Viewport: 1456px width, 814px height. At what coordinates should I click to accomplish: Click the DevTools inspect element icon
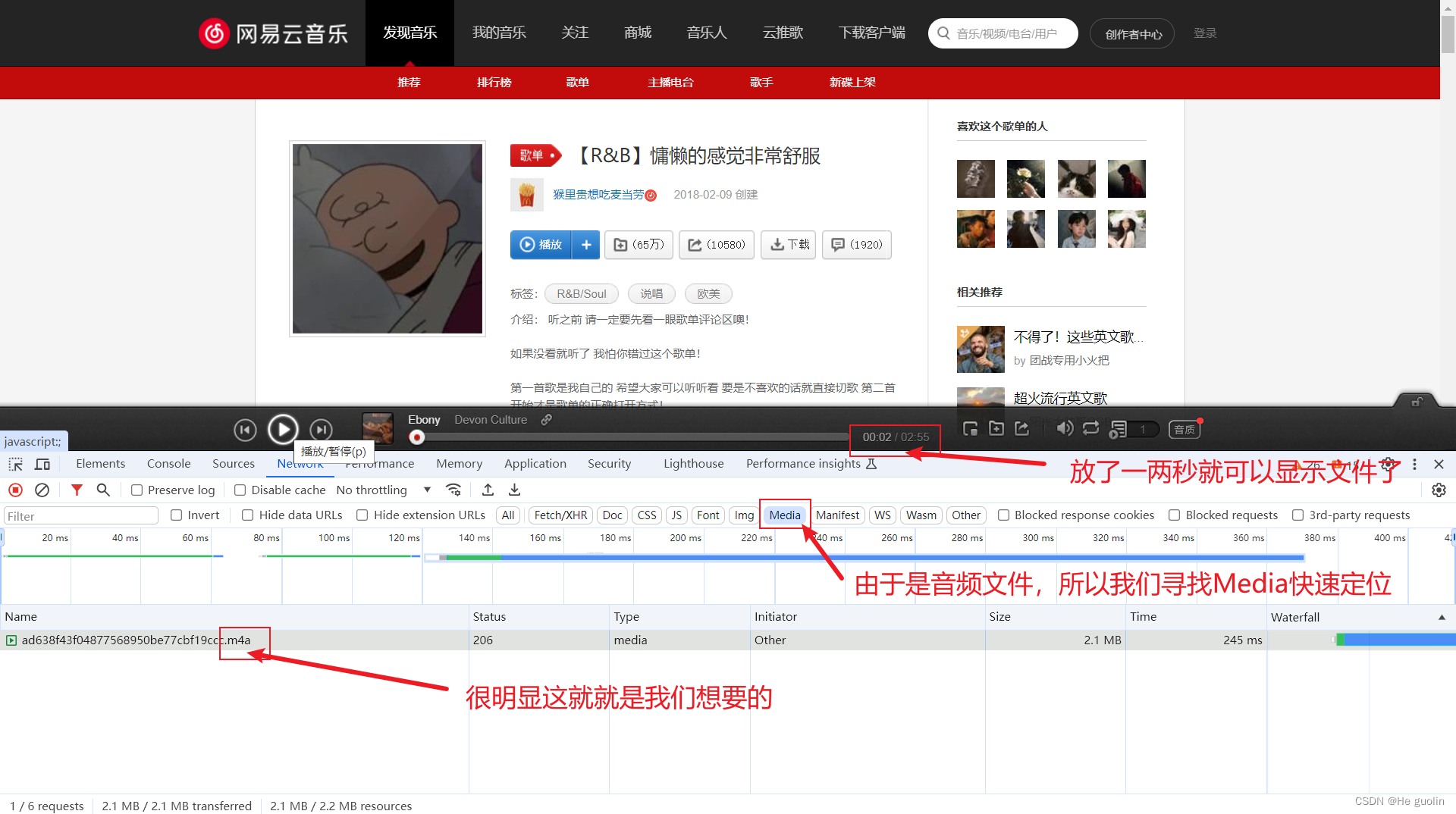coord(15,464)
